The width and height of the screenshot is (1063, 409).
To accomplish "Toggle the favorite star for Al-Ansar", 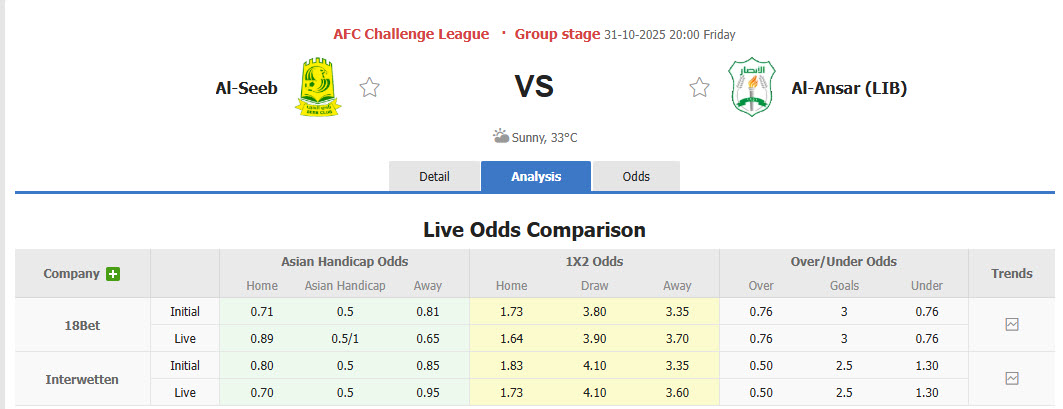I will tap(699, 88).
